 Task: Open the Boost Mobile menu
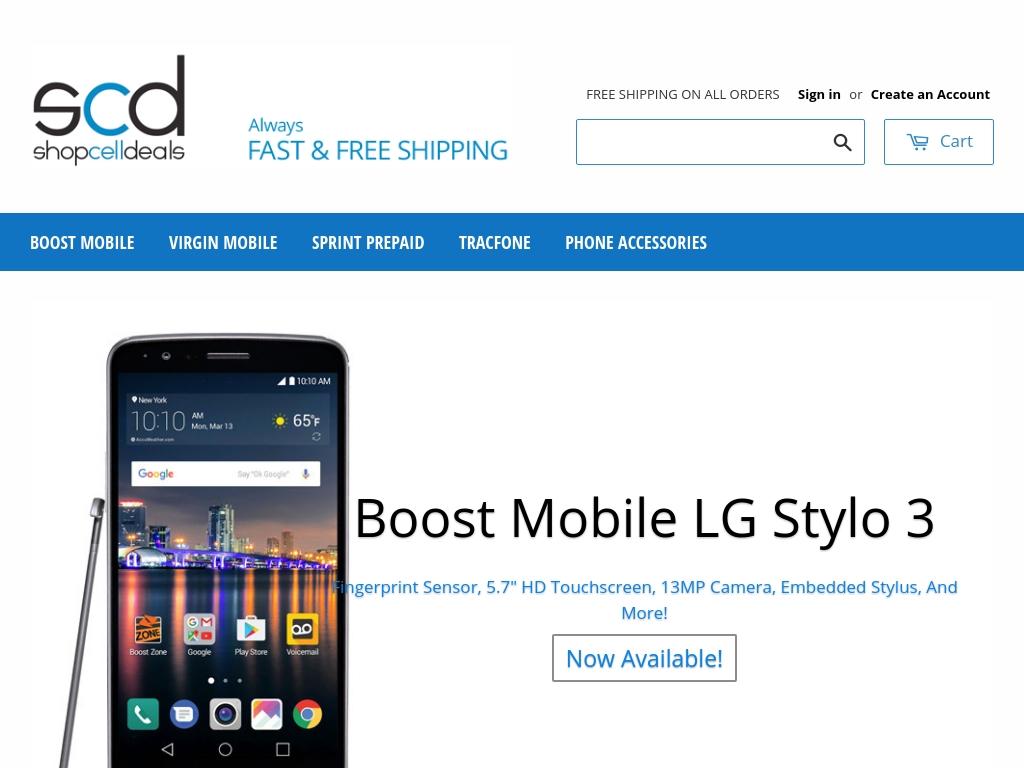[x=82, y=242]
